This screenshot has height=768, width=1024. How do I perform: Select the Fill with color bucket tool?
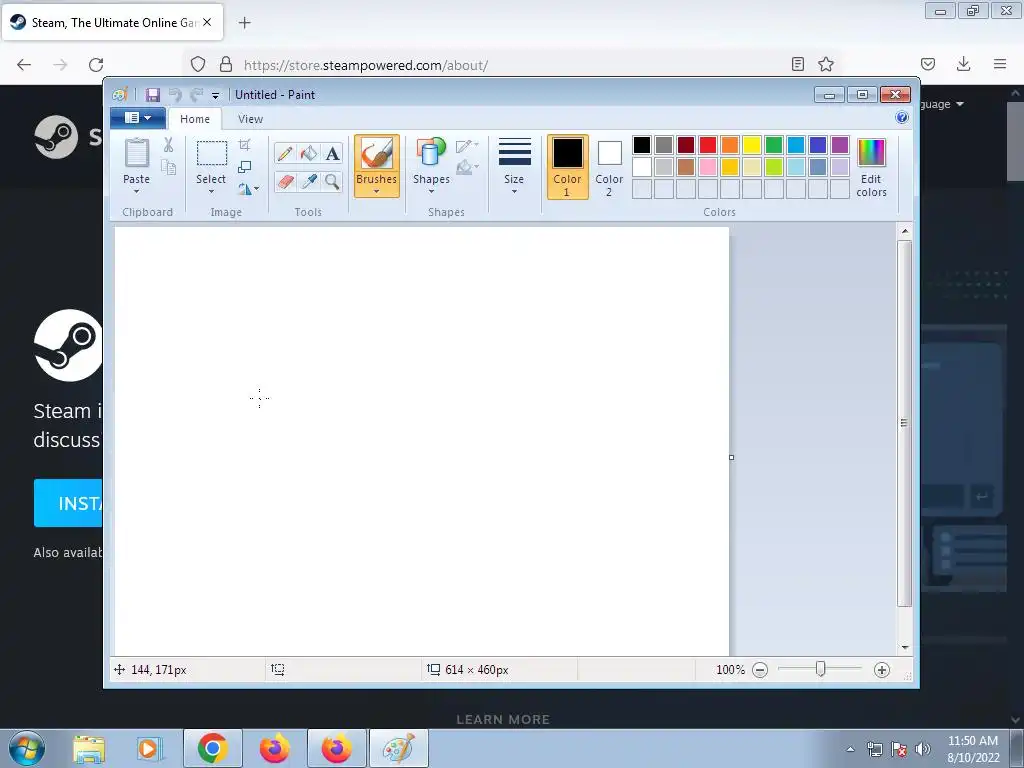pyautogui.click(x=308, y=153)
